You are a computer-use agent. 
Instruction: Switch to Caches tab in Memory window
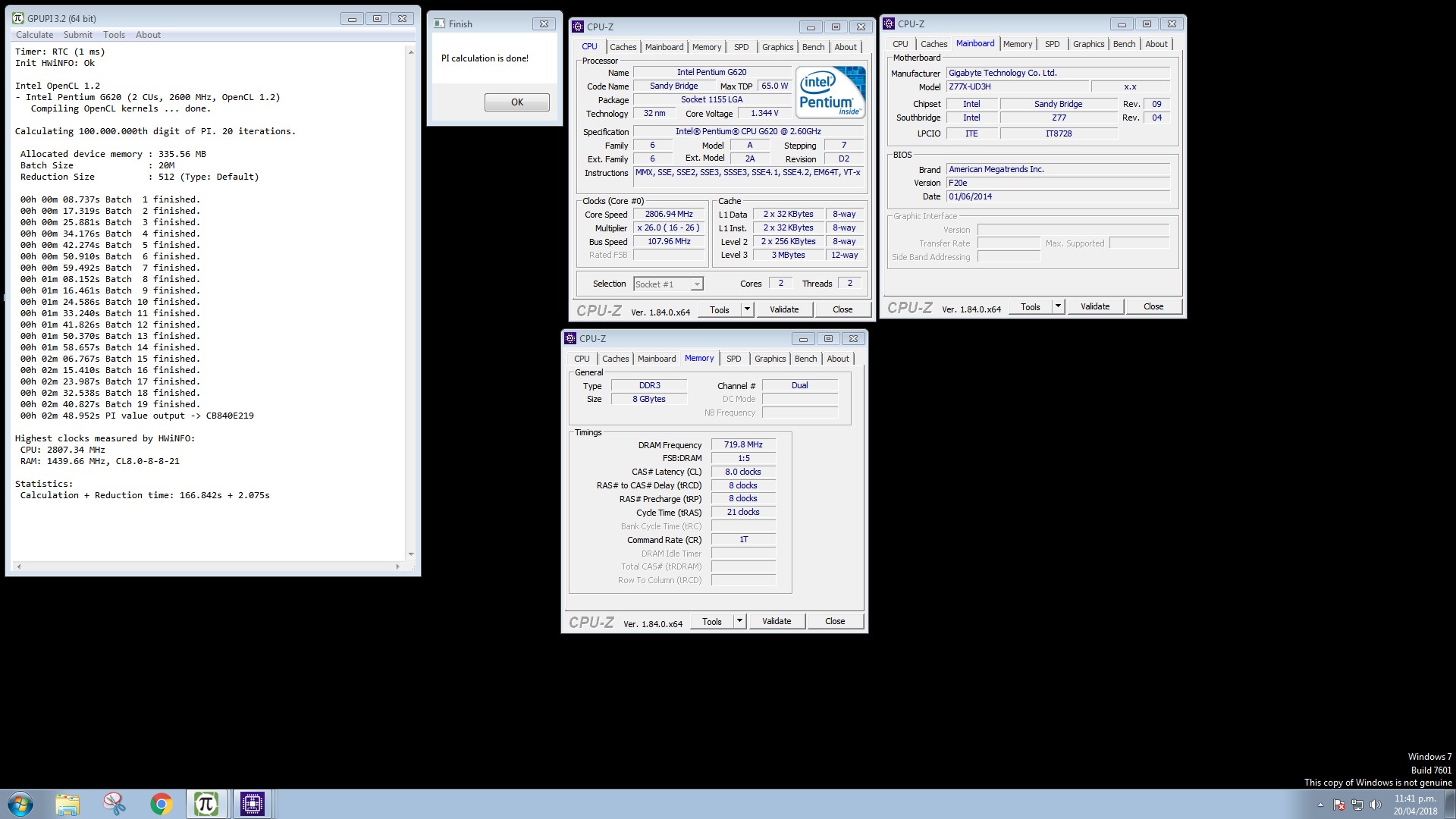coord(615,359)
